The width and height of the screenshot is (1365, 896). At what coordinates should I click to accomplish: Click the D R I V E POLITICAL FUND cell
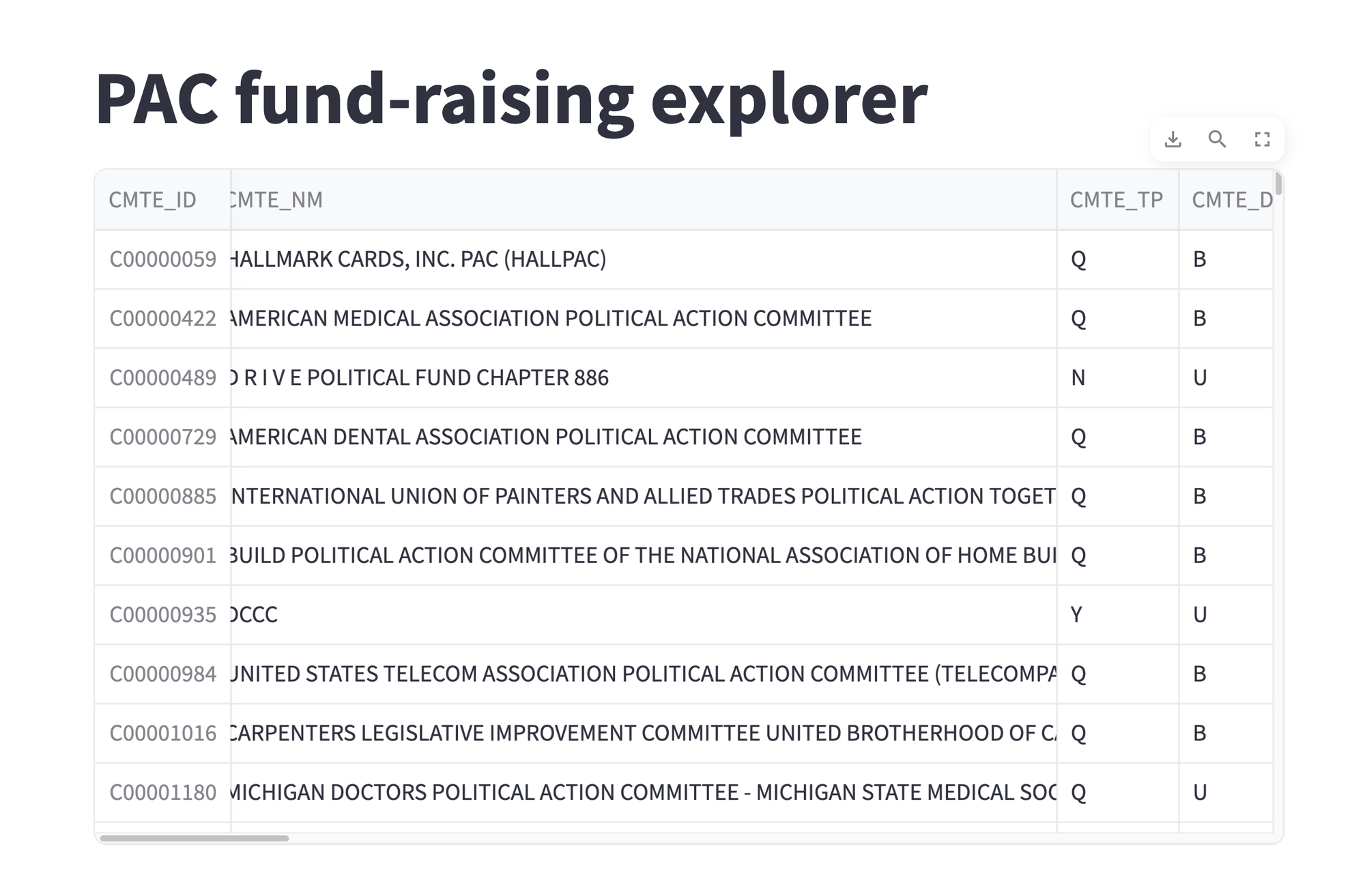[x=419, y=377]
